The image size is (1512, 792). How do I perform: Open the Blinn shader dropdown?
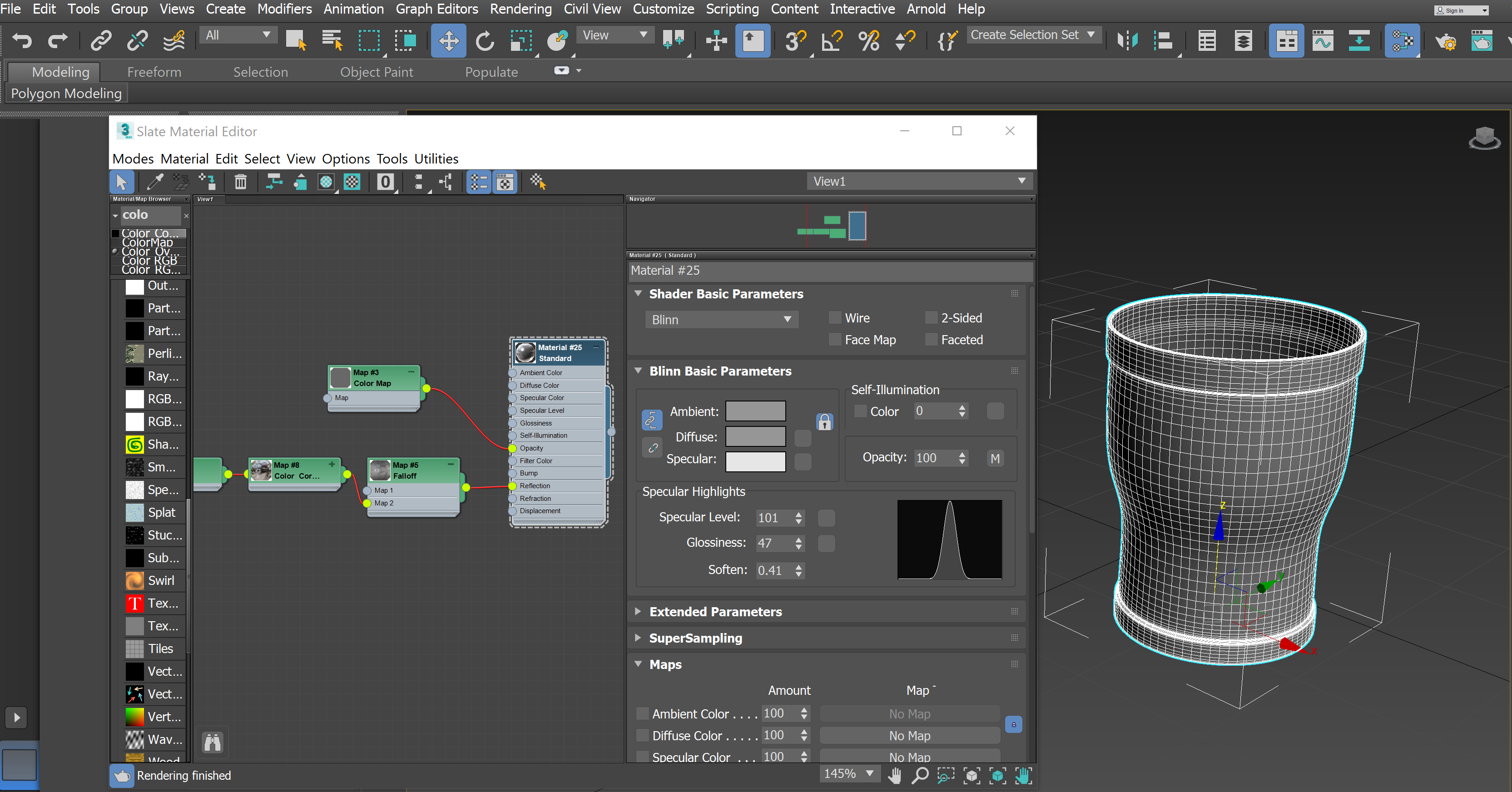pyautogui.click(x=721, y=320)
